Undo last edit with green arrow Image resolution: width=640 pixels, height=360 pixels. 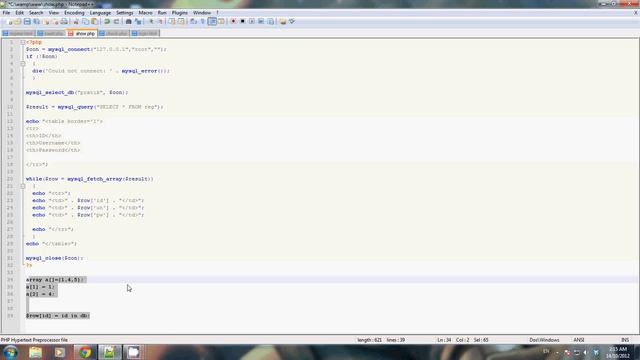(107, 21)
